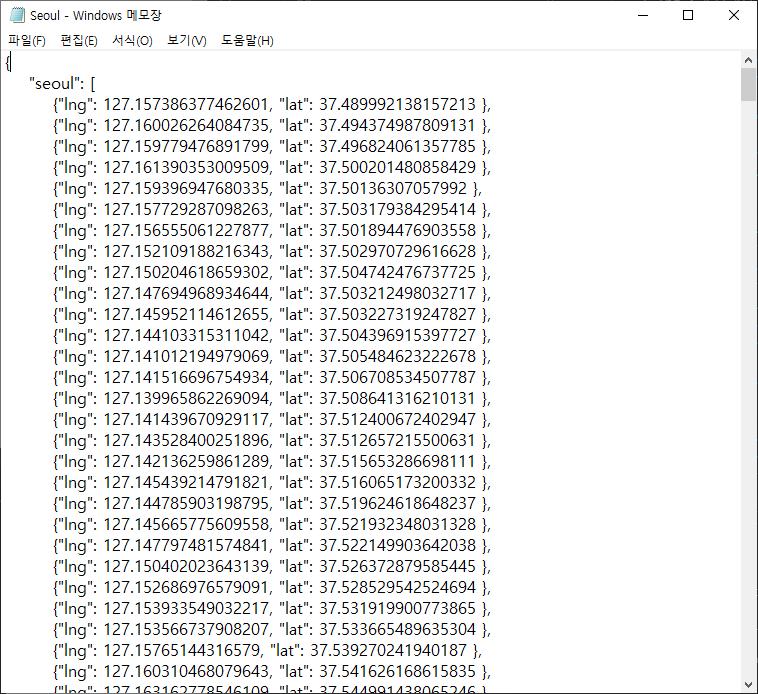Open the 보기(V) menu

pyautogui.click(x=187, y=41)
